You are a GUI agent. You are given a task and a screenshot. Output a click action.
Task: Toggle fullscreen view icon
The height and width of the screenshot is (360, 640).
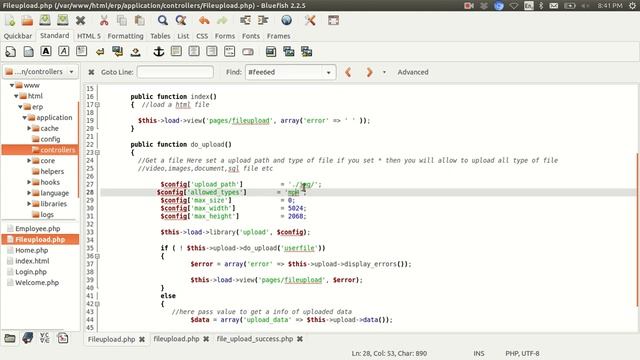(333, 20)
